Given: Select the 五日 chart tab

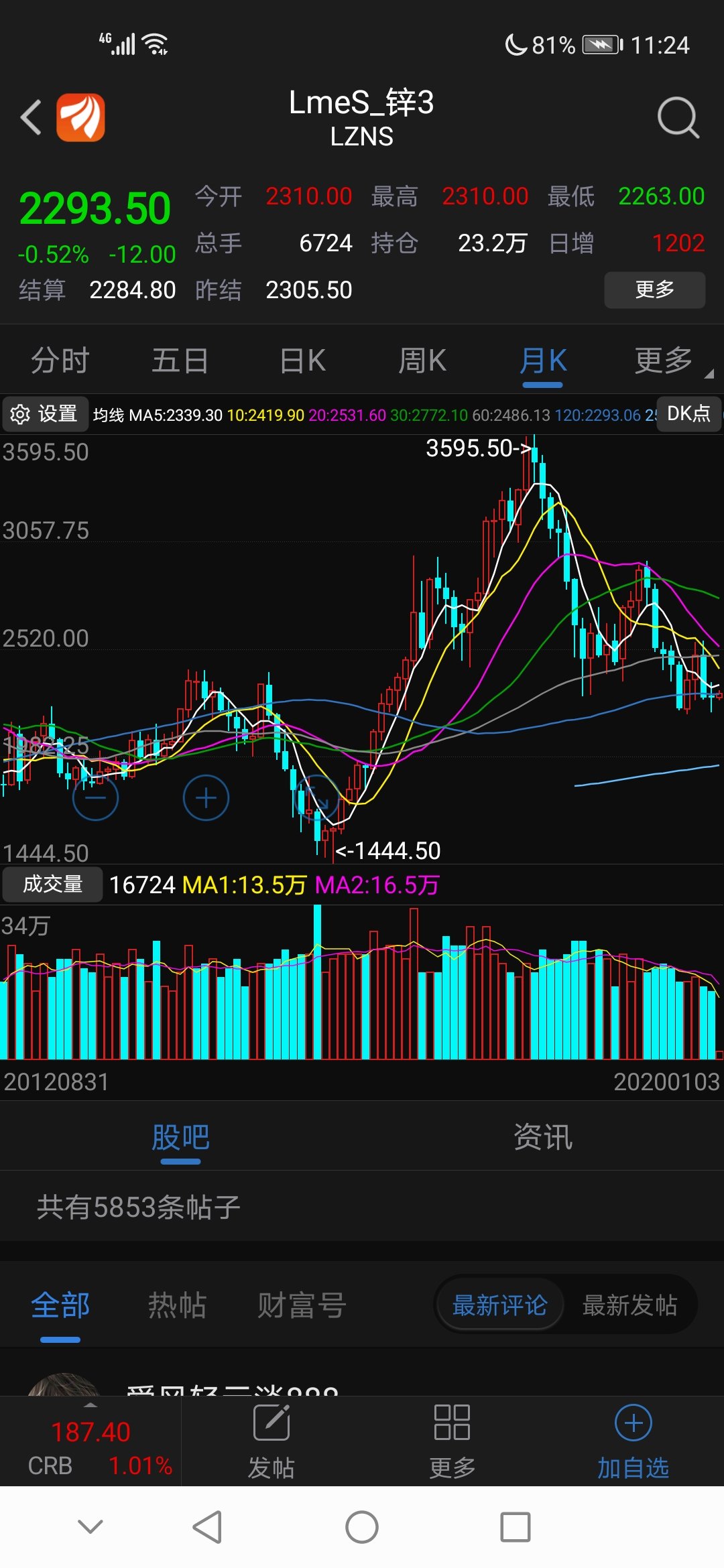Looking at the screenshot, I should pos(180,361).
